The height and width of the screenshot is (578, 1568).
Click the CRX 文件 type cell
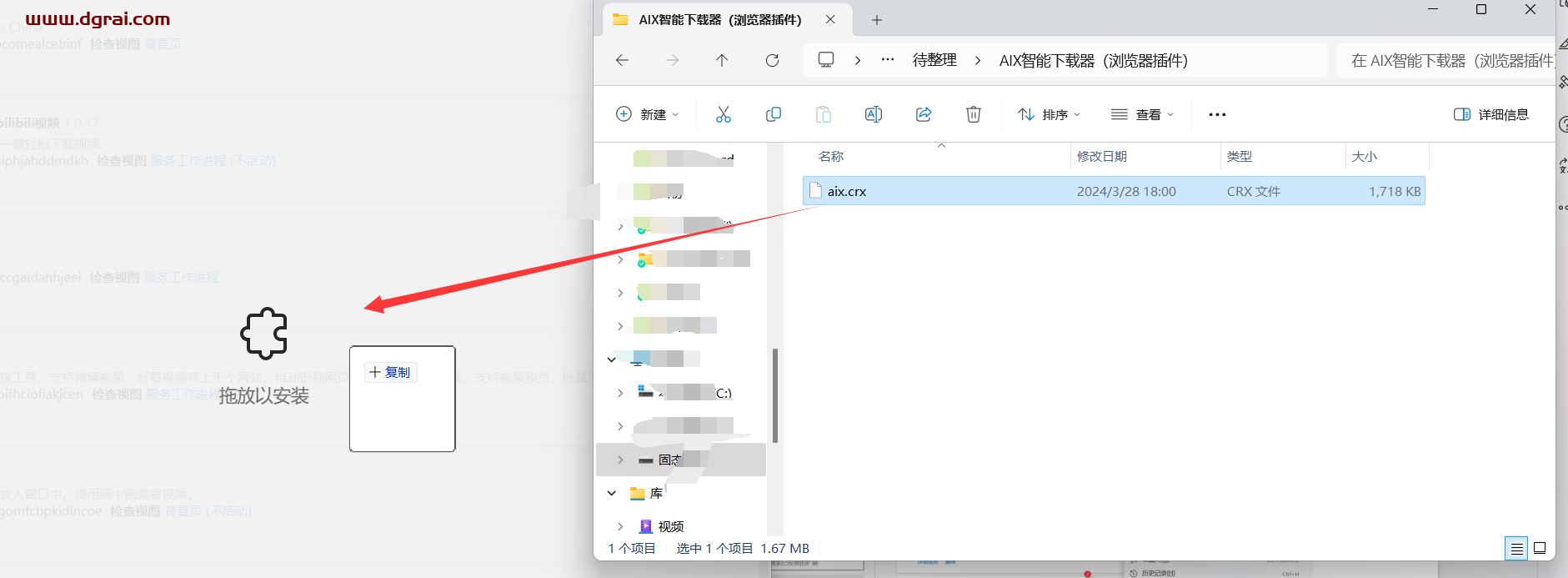1254,191
